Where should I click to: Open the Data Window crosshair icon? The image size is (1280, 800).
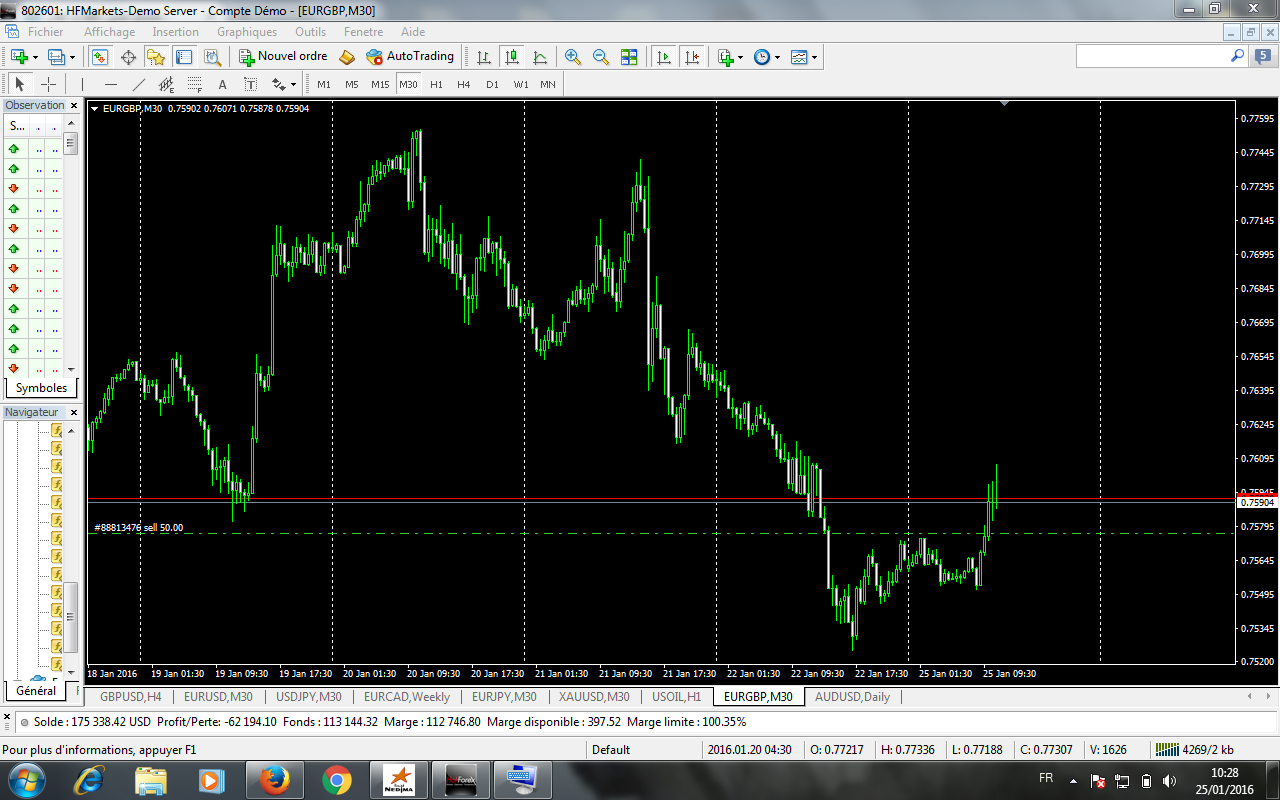point(128,57)
